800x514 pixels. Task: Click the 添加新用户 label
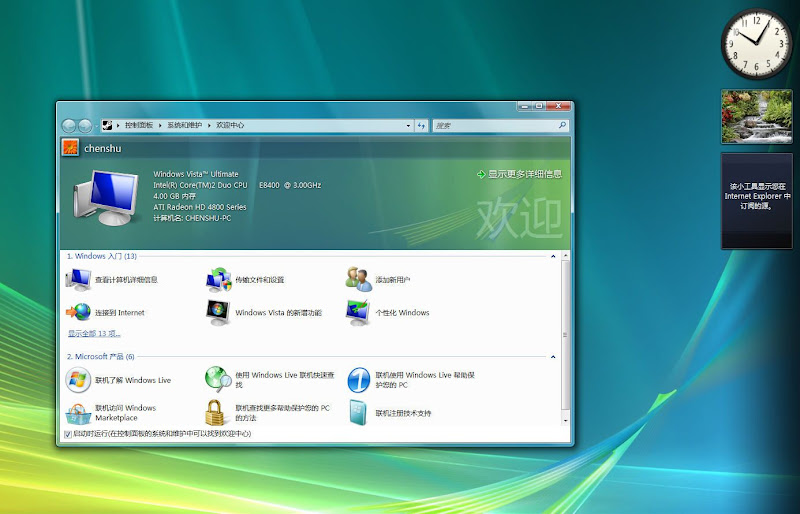392,280
